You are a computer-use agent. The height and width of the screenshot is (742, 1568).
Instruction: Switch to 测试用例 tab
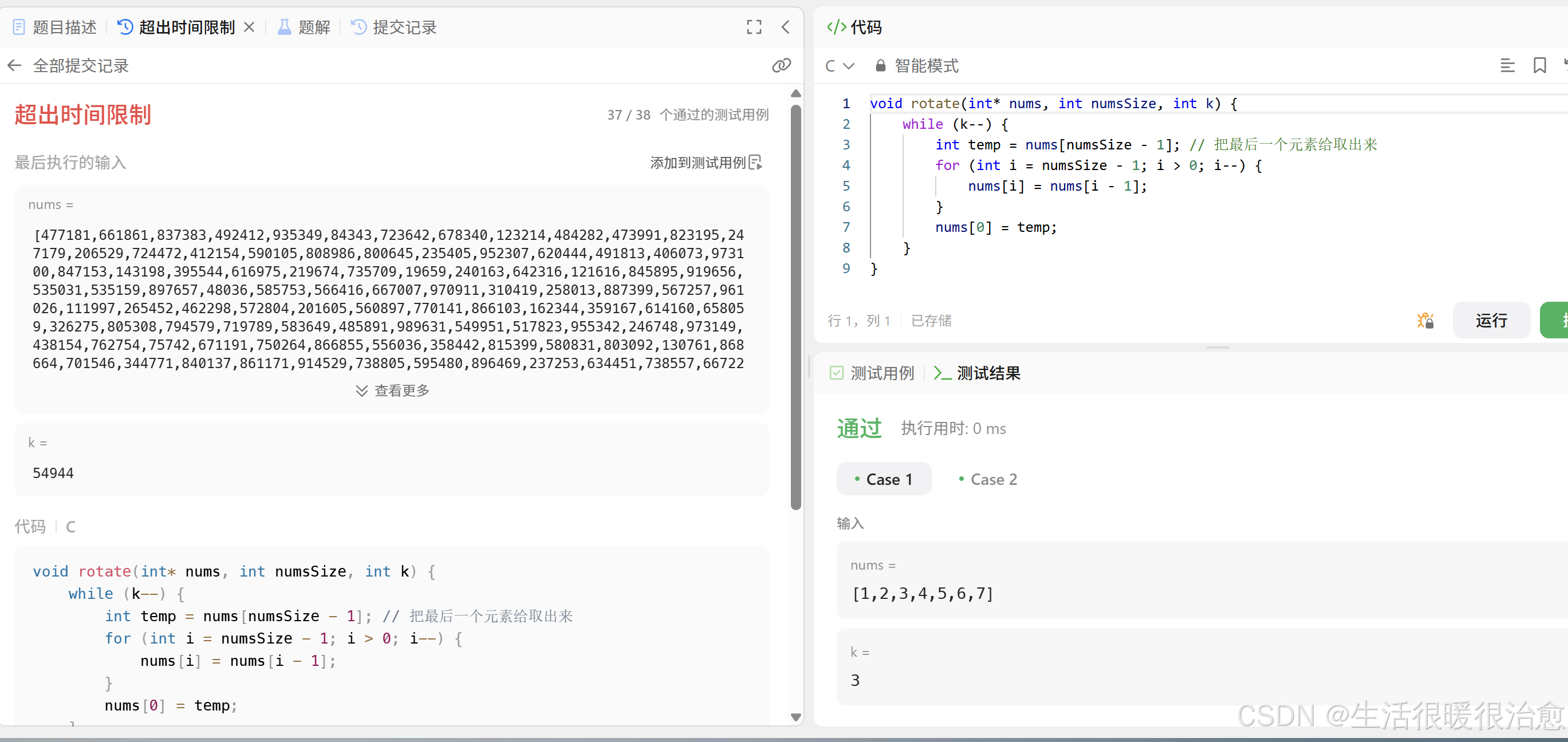(872, 373)
